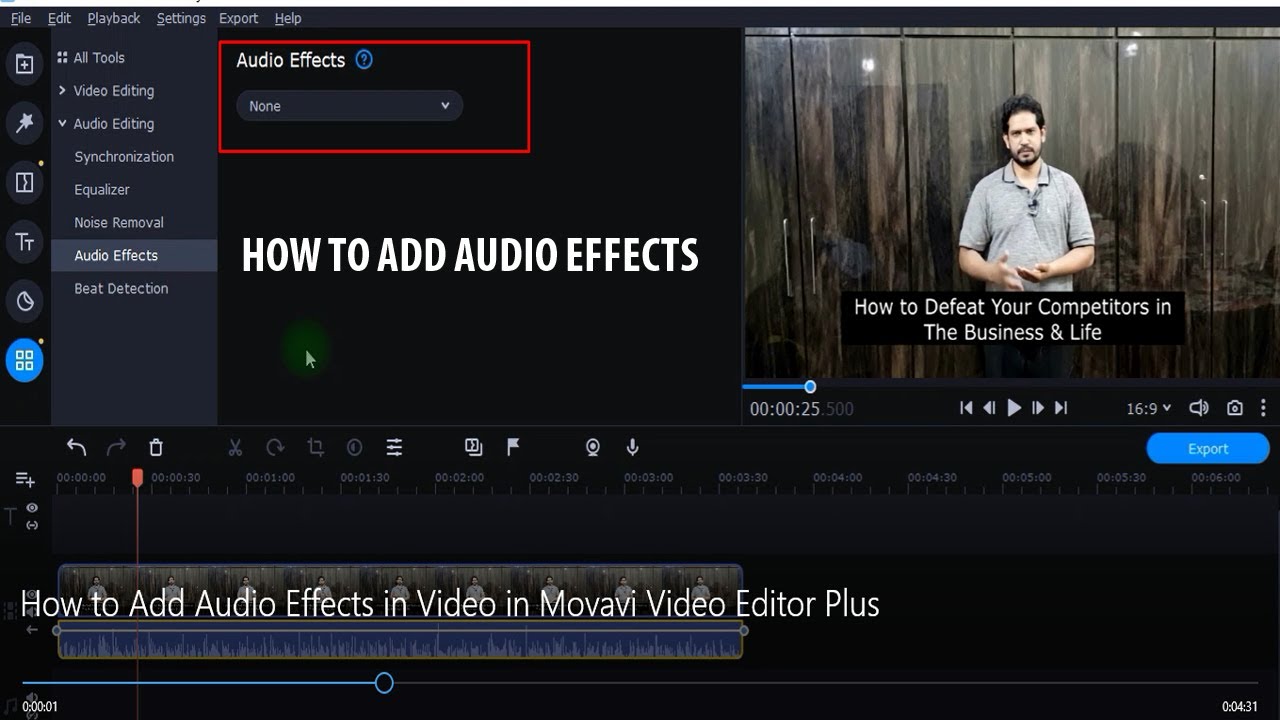Image resolution: width=1280 pixels, height=720 pixels.
Task: Open Color Adjustments circle icon
Action: (354, 447)
